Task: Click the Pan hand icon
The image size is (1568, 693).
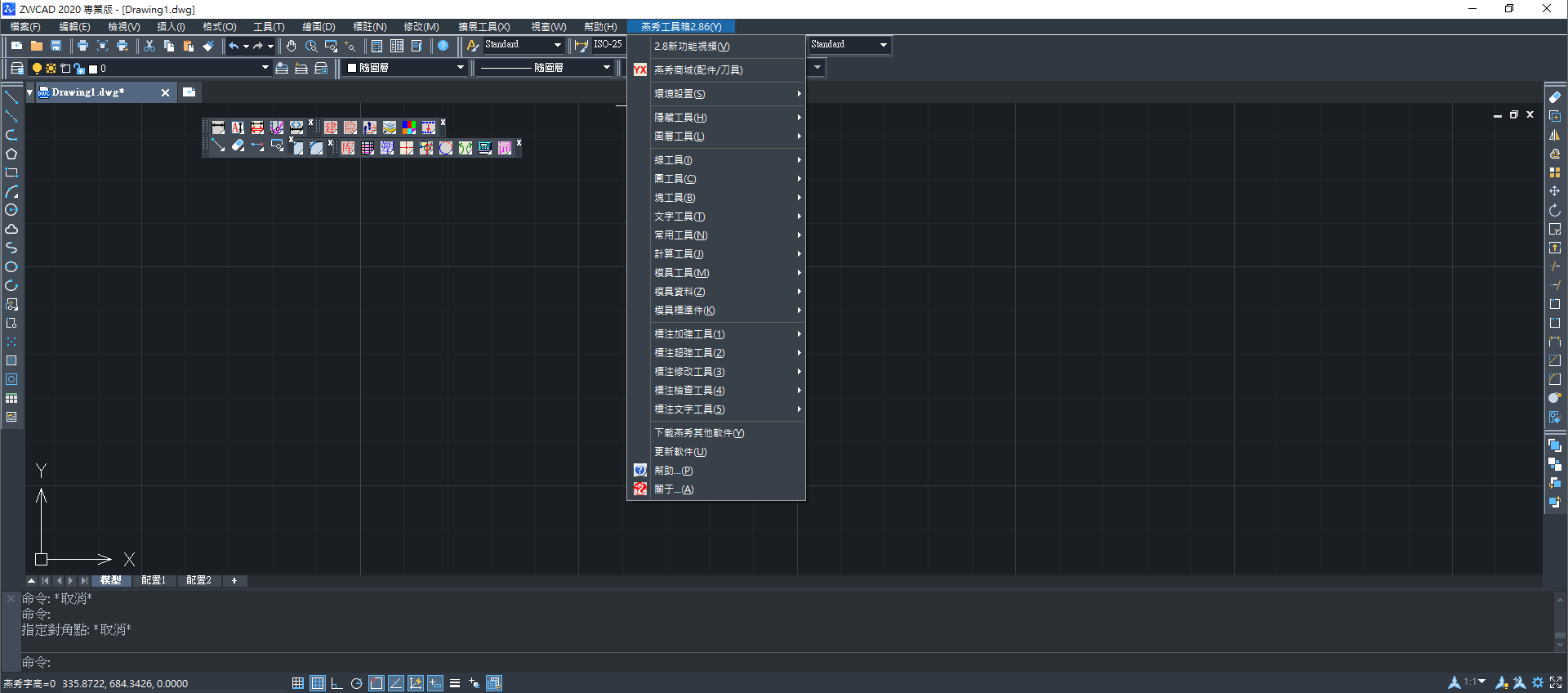Action: click(291, 46)
